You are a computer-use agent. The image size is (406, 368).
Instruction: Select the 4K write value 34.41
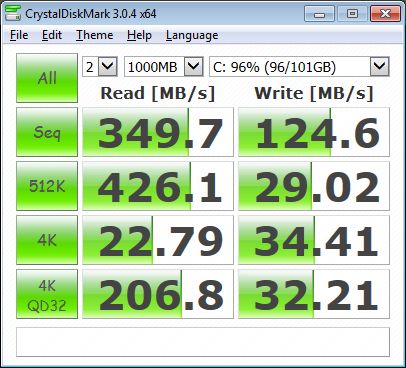coord(314,240)
